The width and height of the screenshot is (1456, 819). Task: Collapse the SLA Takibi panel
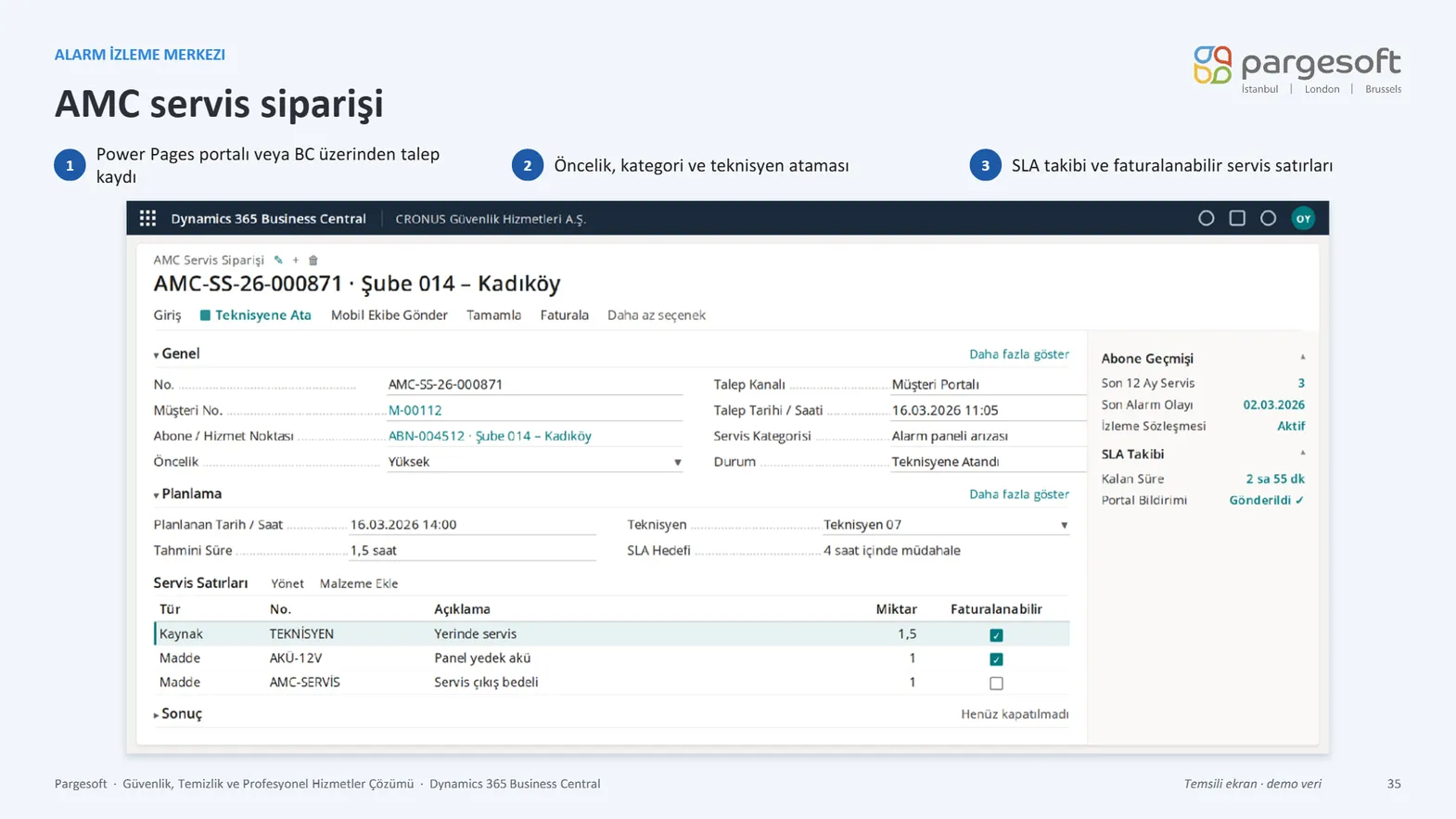[x=1302, y=453]
